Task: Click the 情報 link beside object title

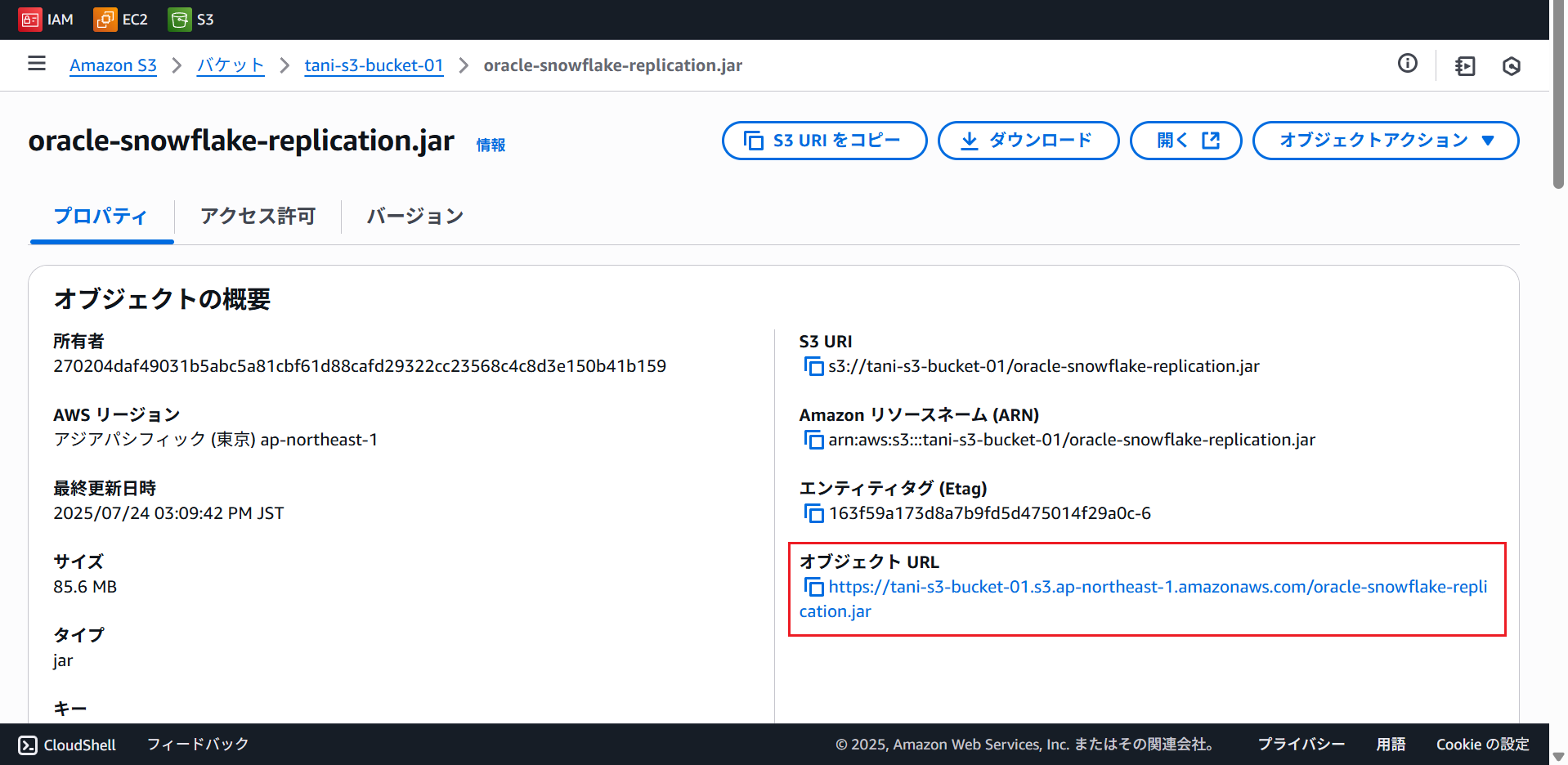Action: [491, 145]
